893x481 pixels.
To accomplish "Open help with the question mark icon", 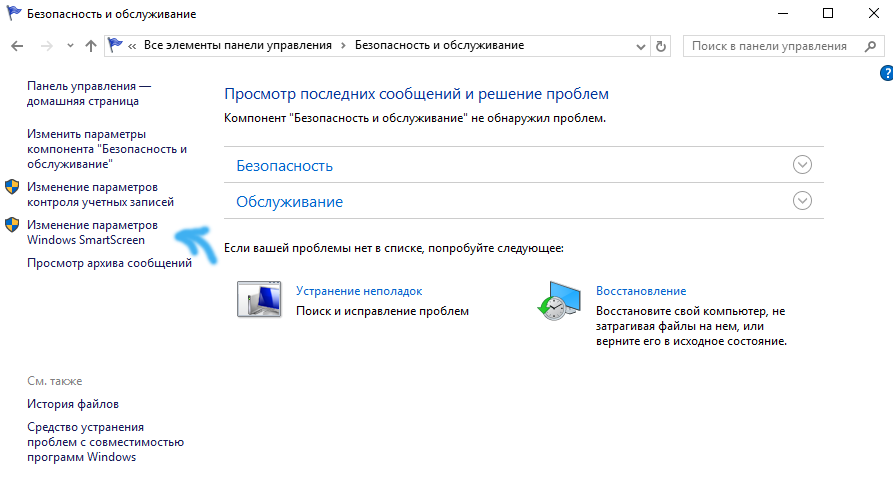I will coord(887,73).
